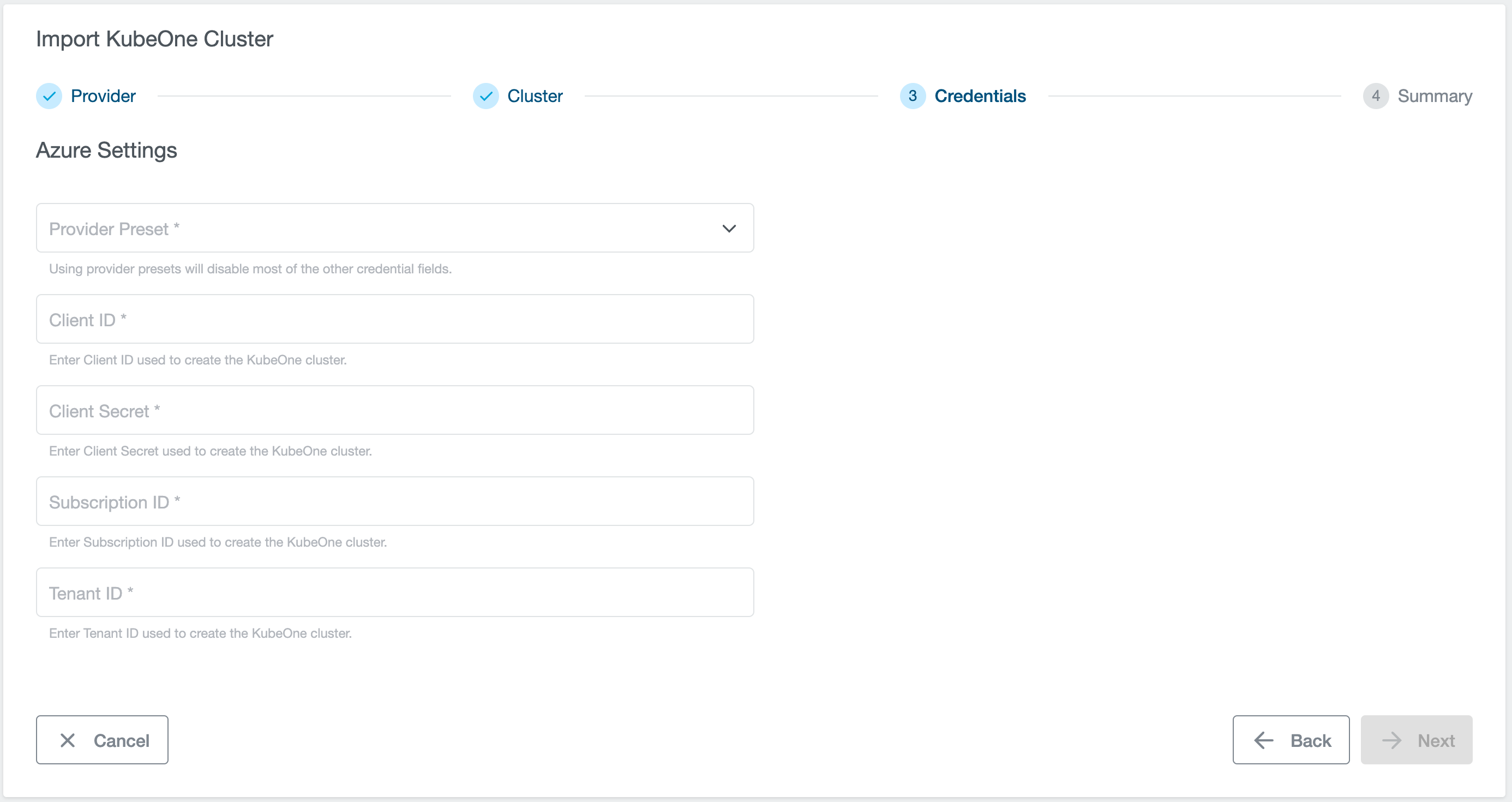Click the numbered circle for Credentials step
This screenshot has width=1512, height=802.
click(913, 95)
